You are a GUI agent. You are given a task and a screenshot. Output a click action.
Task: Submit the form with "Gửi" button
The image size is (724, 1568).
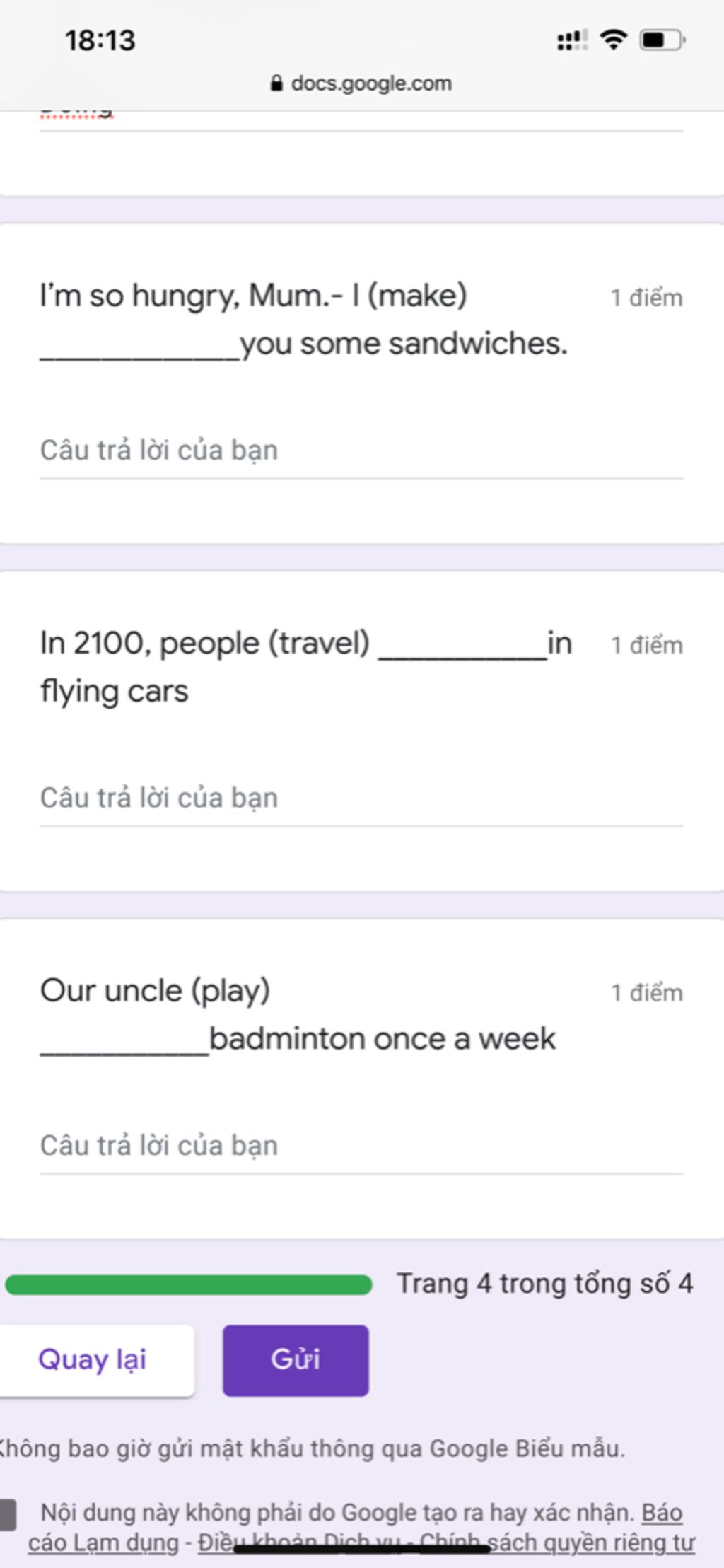click(x=296, y=1360)
